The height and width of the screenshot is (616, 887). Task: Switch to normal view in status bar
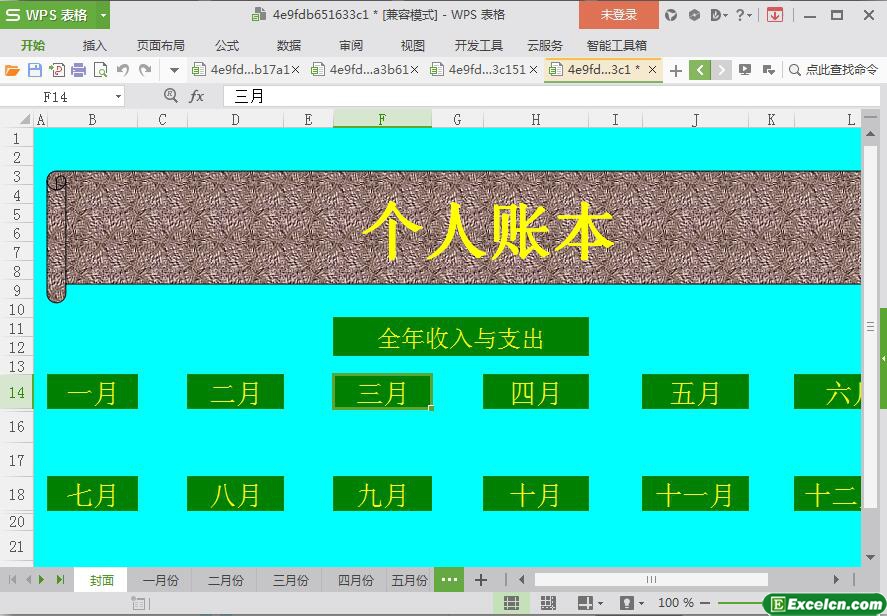(x=511, y=603)
